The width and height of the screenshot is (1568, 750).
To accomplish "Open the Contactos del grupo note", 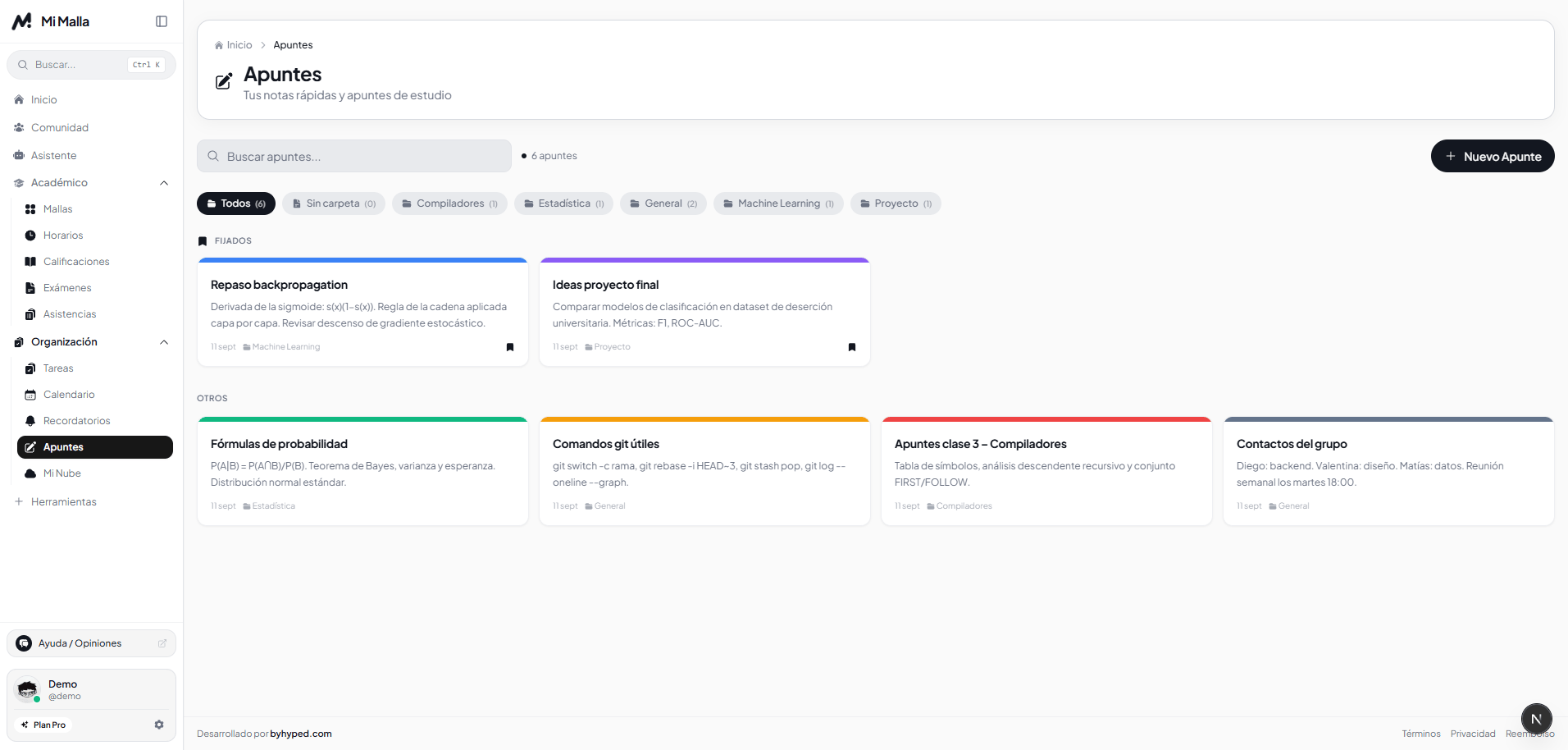I will pyautogui.click(x=1388, y=471).
